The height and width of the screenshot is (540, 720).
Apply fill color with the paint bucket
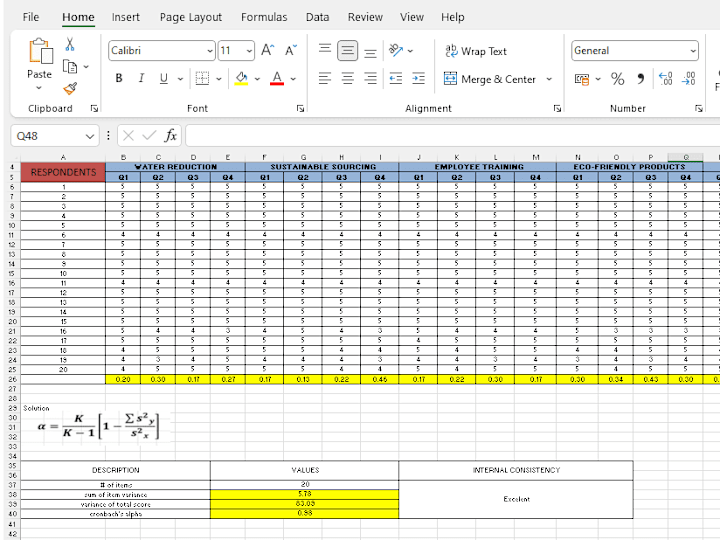(x=241, y=79)
